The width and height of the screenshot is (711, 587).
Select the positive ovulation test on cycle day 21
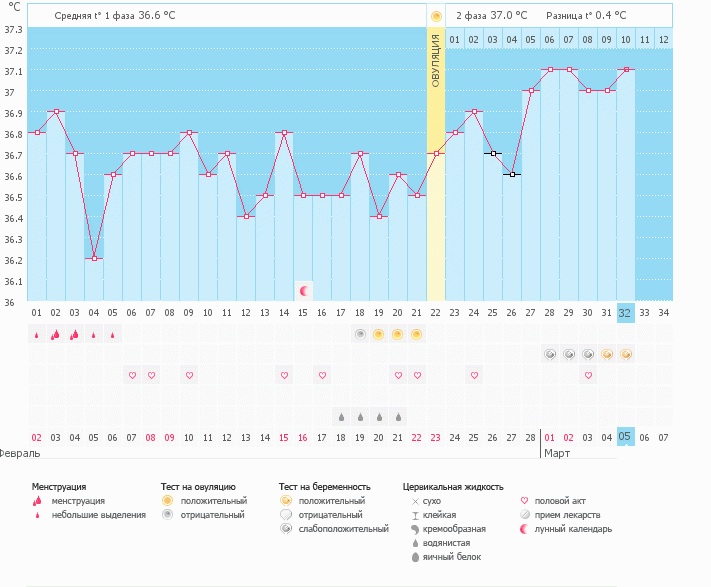click(x=417, y=335)
